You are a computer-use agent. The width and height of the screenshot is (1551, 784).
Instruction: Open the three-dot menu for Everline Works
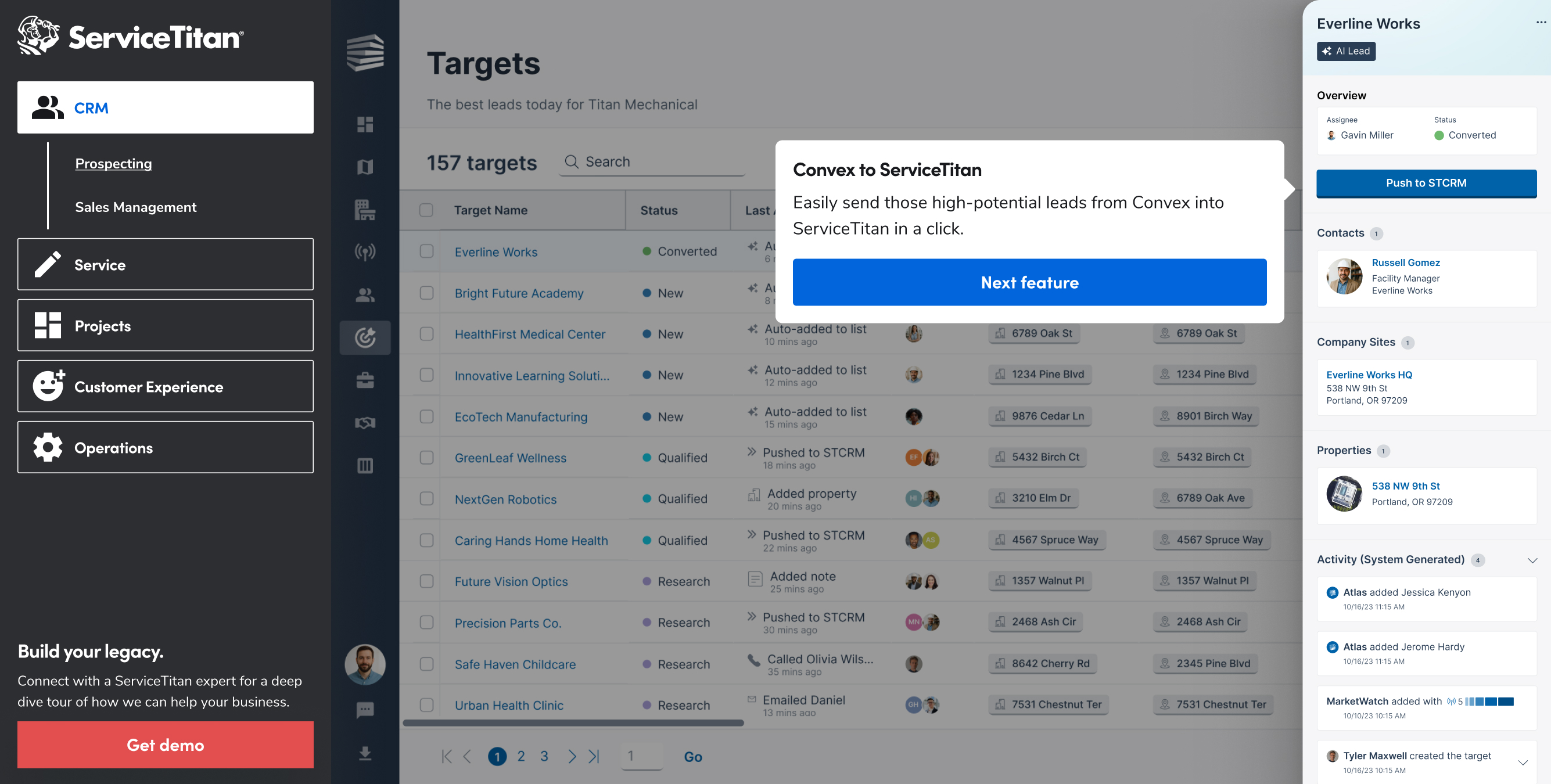pyautogui.click(x=1540, y=22)
